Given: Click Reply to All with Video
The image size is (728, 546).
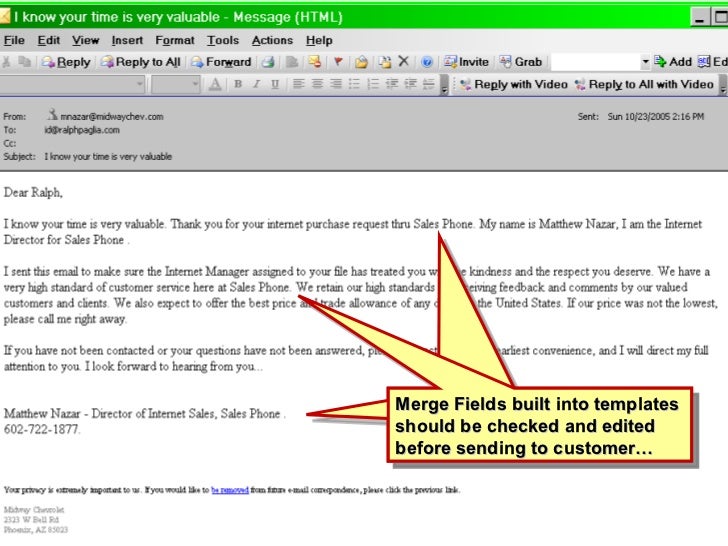Looking at the screenshot, I should (x=644, y=84).
